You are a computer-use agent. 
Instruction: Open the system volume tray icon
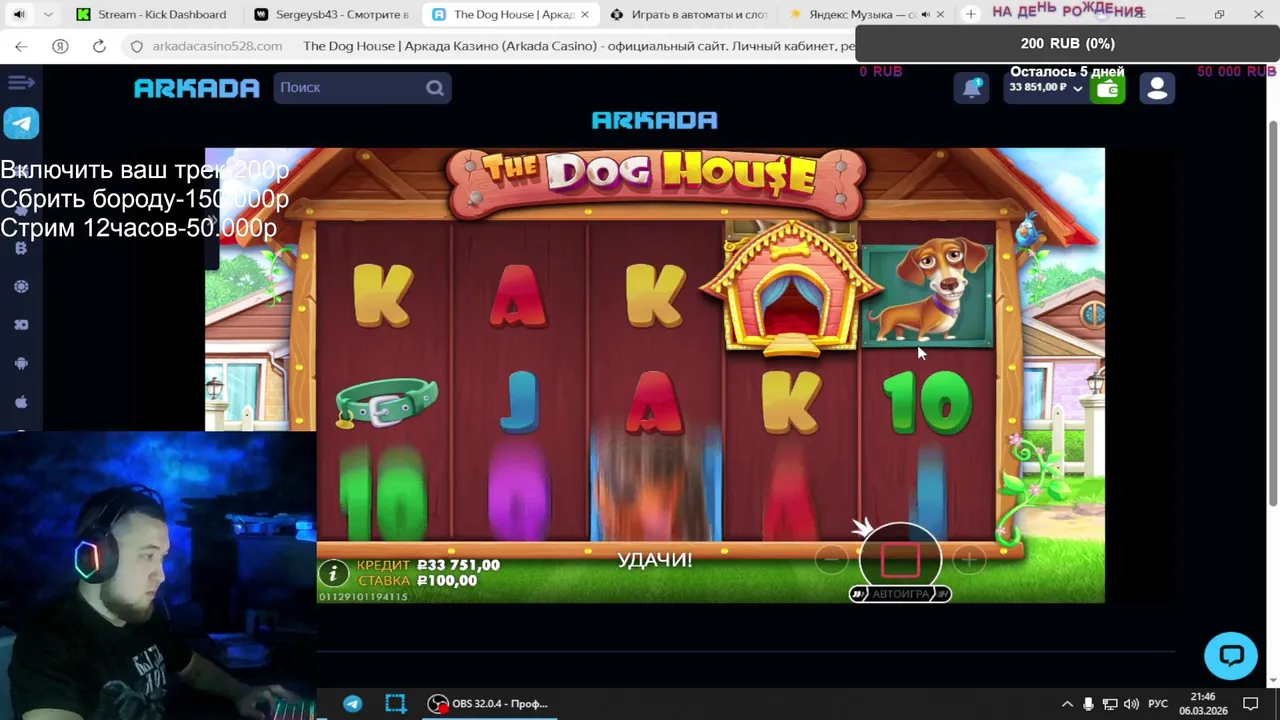(x=1133, y=704)
